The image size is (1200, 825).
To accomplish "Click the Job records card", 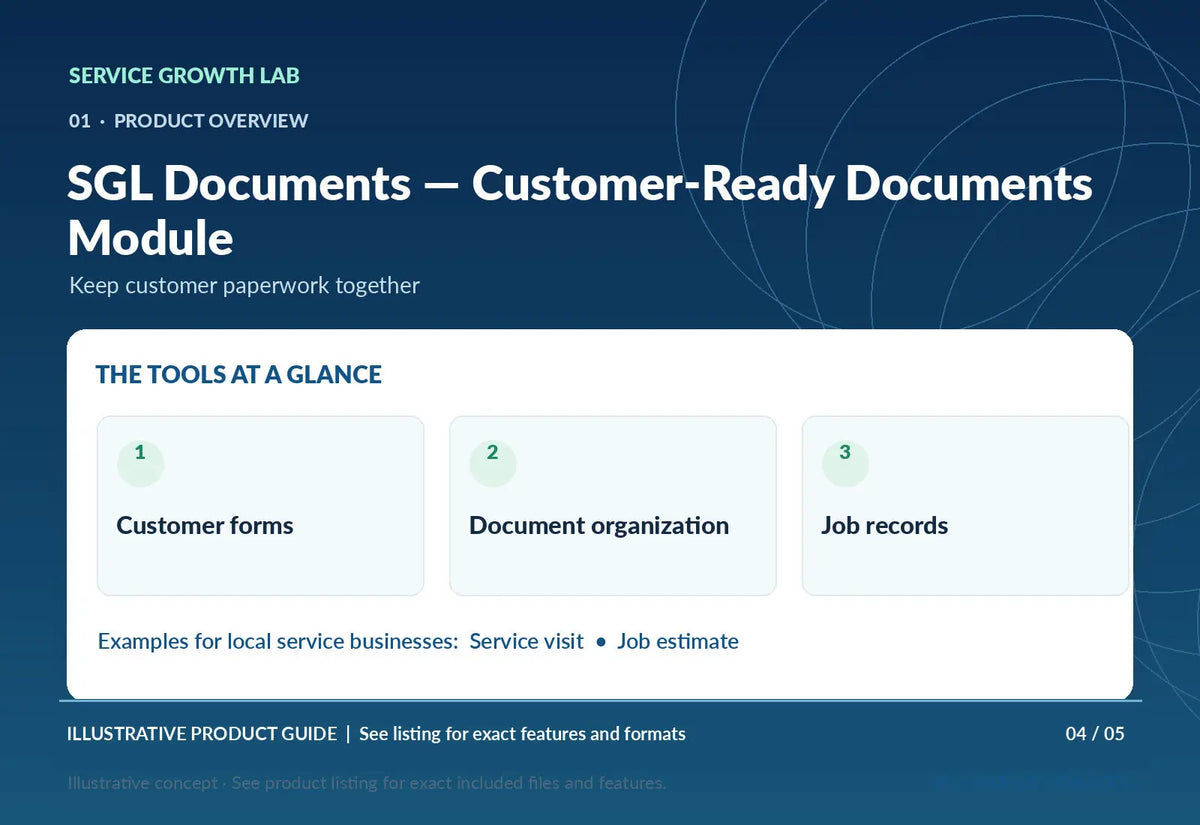I will [x=966, y=506].
